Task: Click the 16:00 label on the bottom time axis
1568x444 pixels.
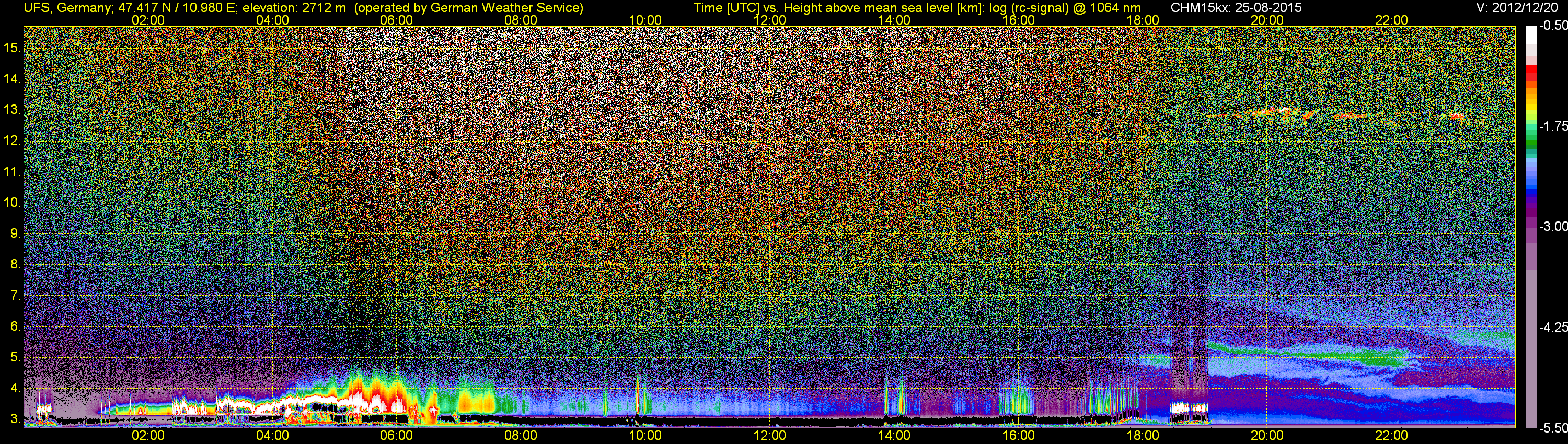Action: [1018, 436]
